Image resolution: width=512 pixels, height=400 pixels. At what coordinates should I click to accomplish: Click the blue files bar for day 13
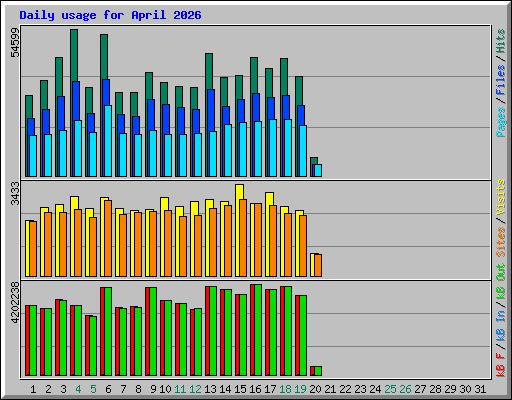[x=211, y=110]
